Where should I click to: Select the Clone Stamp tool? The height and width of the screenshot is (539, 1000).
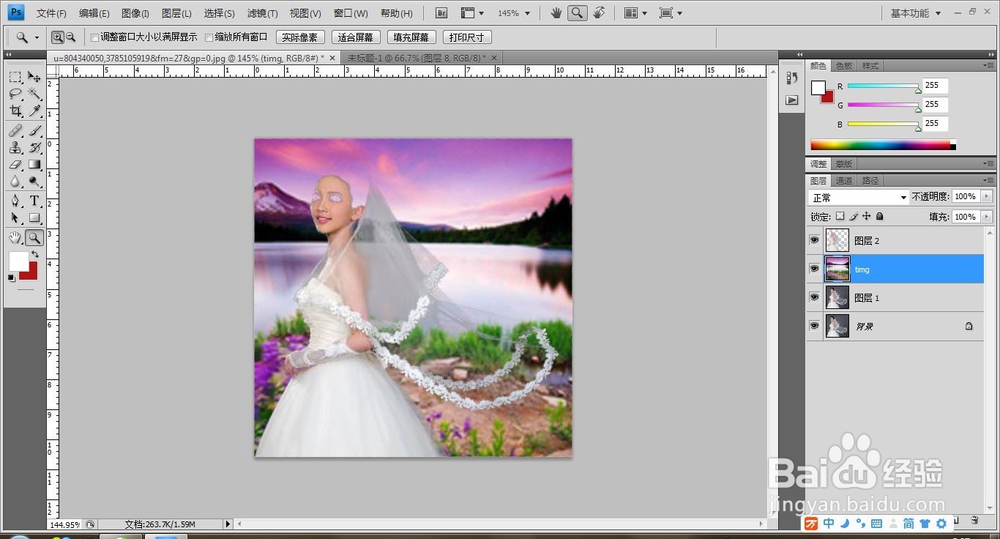(x=15, y=148)
